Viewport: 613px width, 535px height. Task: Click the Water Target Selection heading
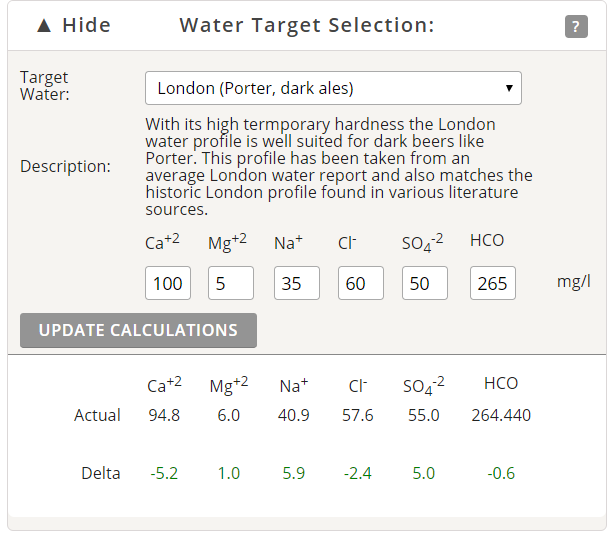click(307, 25)
